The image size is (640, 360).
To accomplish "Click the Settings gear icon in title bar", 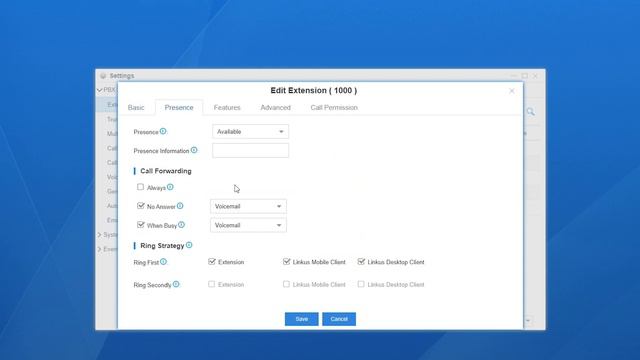I will [103, 76].
